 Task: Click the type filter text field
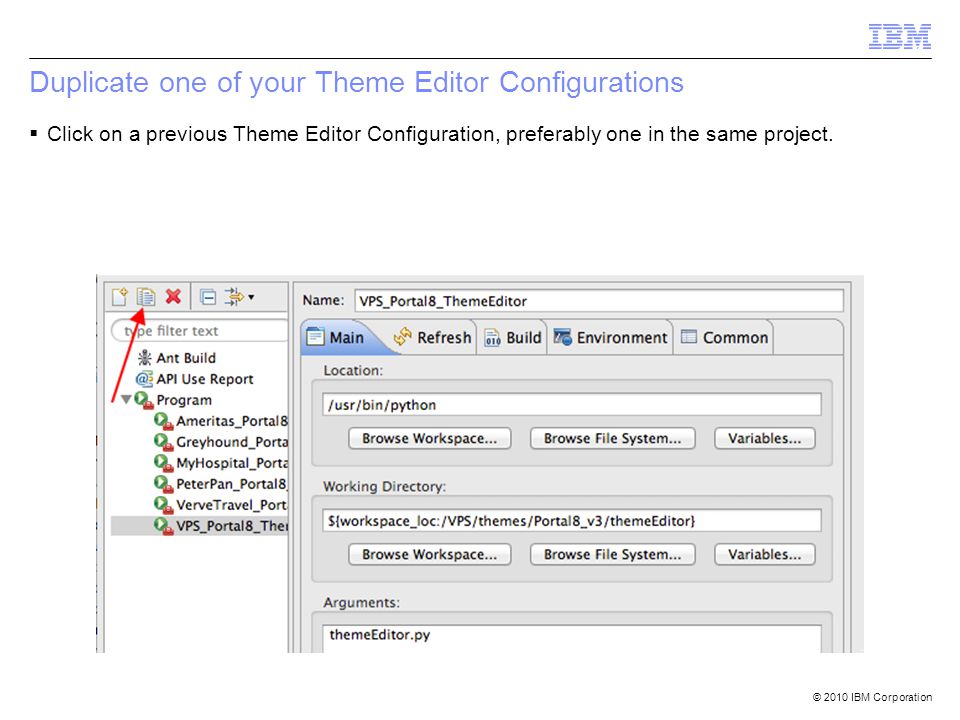pos(200,331)
